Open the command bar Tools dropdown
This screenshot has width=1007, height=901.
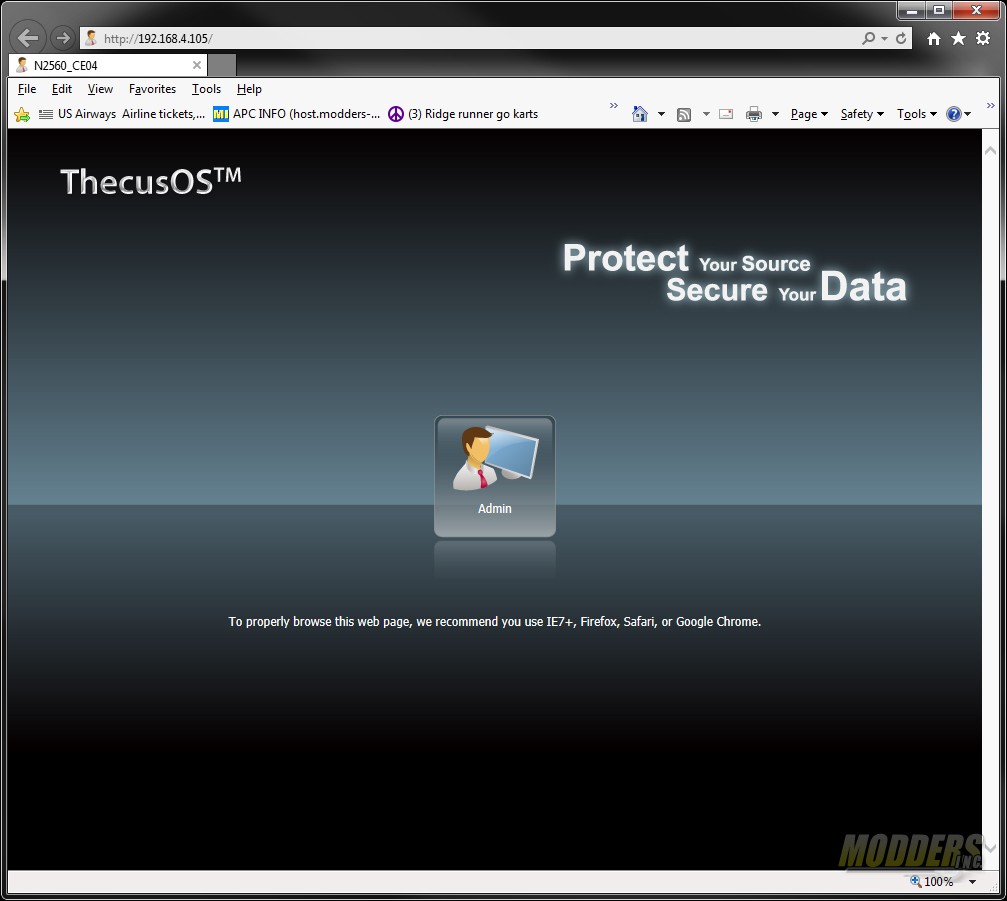click(x=917, y=114)
